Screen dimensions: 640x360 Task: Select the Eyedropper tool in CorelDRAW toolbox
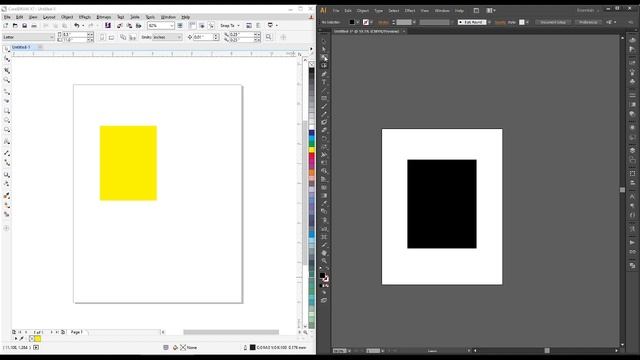7,196
